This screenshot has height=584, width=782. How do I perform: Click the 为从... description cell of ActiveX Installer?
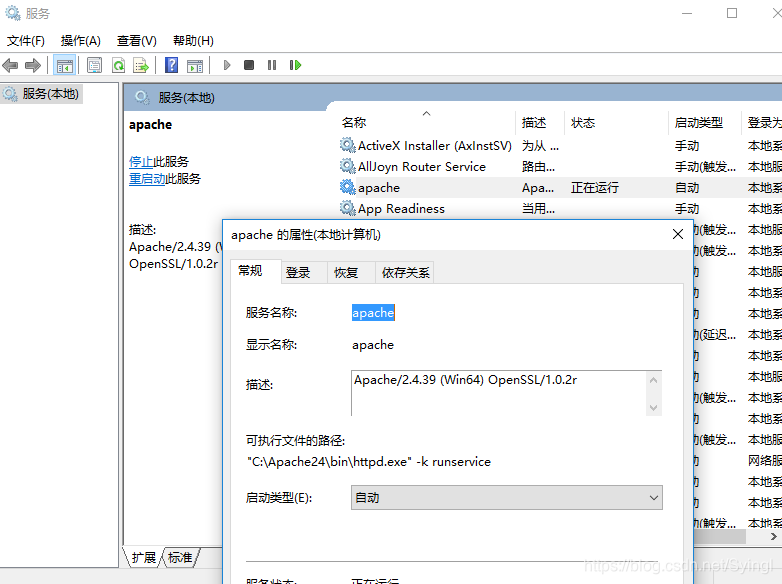(x=540, y=146)
